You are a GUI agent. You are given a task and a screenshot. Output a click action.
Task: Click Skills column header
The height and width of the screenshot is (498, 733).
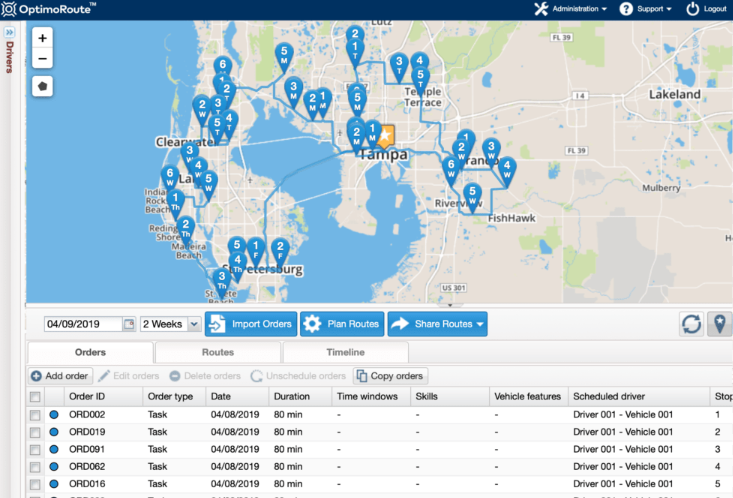pyautogui.click(x=450, y=397)
